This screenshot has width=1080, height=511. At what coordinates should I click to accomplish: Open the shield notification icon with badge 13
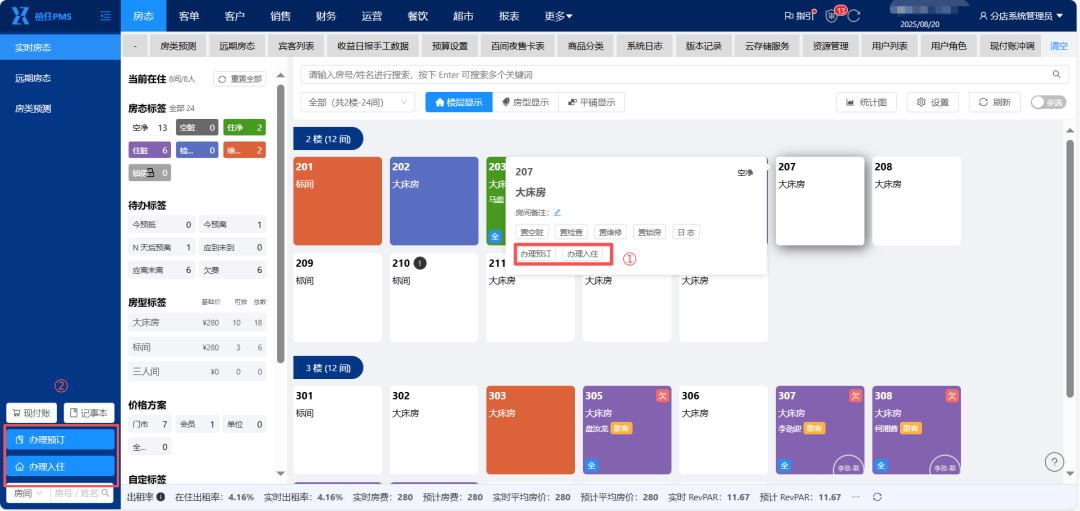[x=831, y=16]
